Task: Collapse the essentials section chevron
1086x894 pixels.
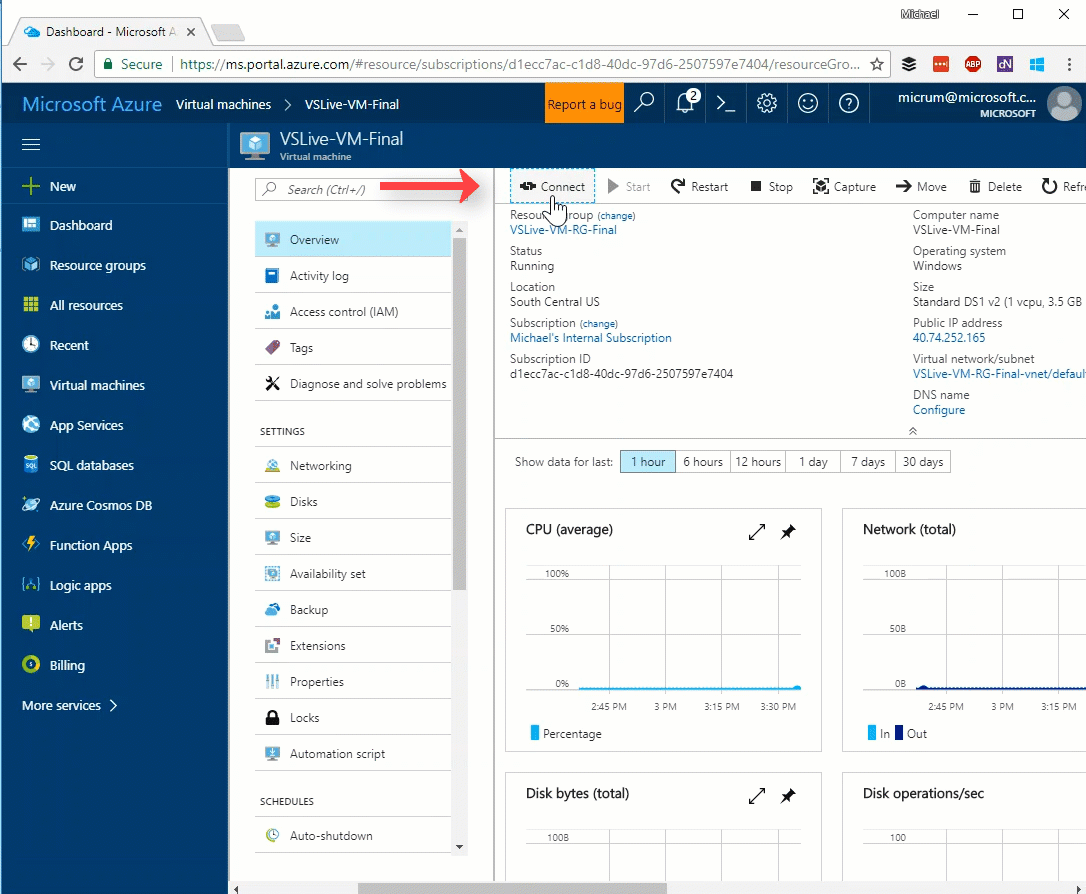Action: tap(912, 431)
